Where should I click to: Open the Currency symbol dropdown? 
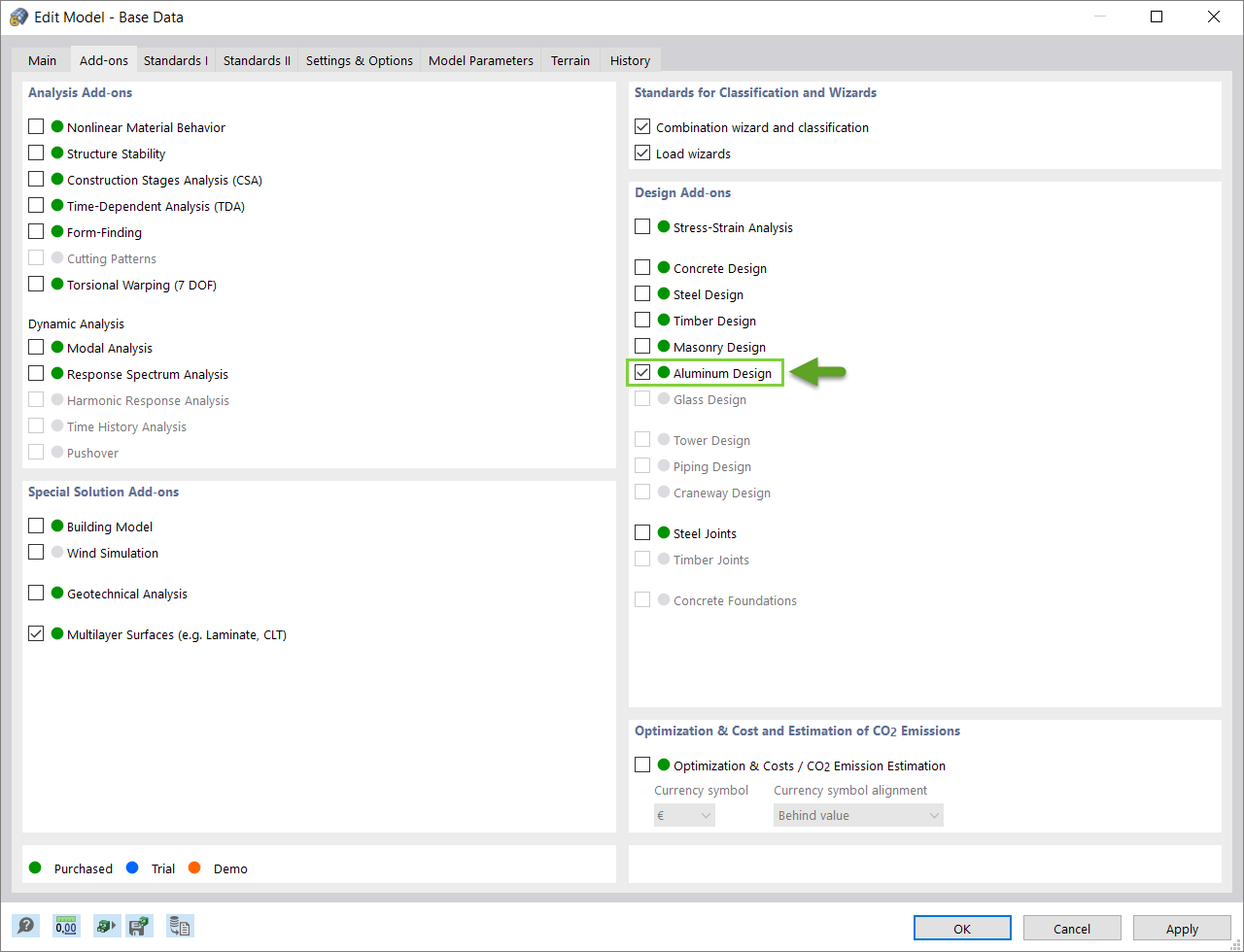click(684, 815)
